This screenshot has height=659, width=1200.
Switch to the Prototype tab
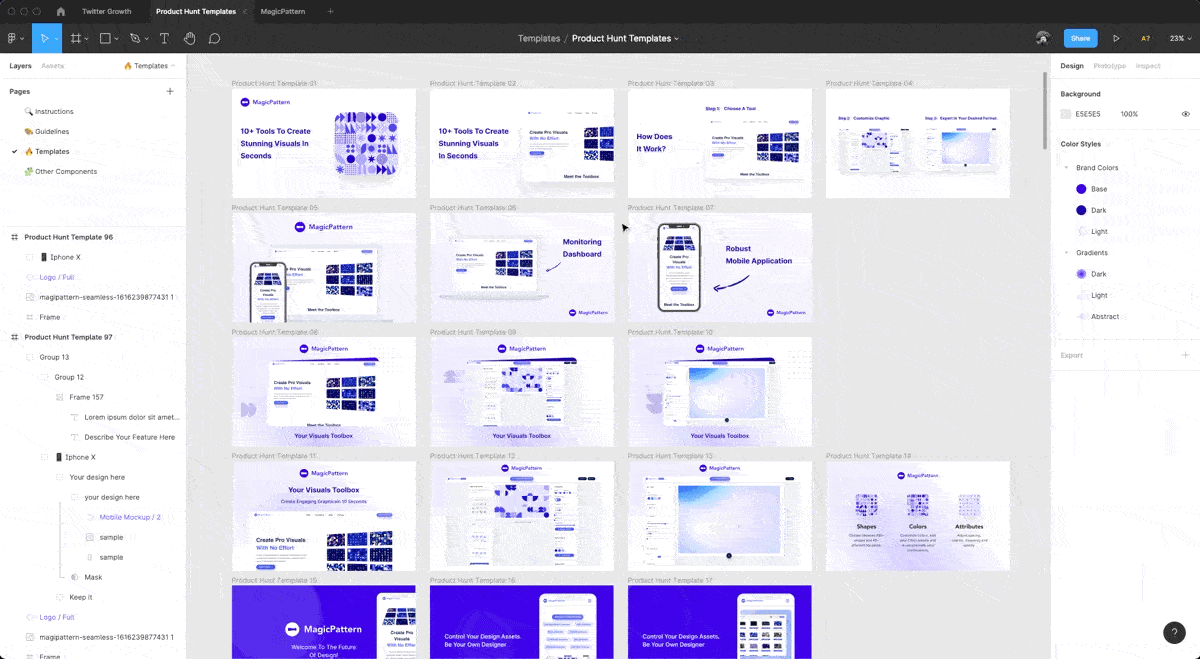pos(1109,66)
